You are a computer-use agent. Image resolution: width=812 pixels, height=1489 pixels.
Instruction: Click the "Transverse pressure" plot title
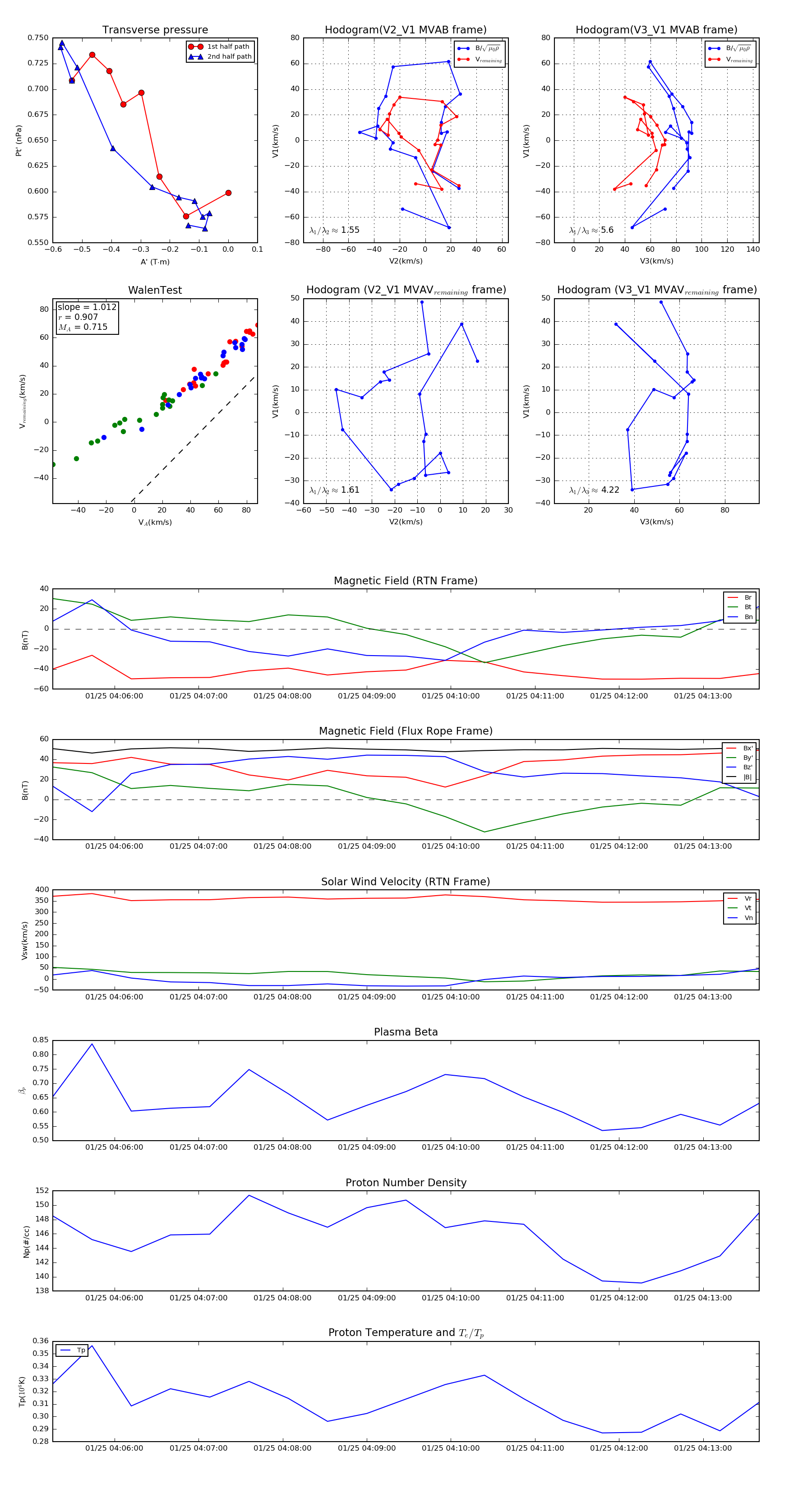155,30
